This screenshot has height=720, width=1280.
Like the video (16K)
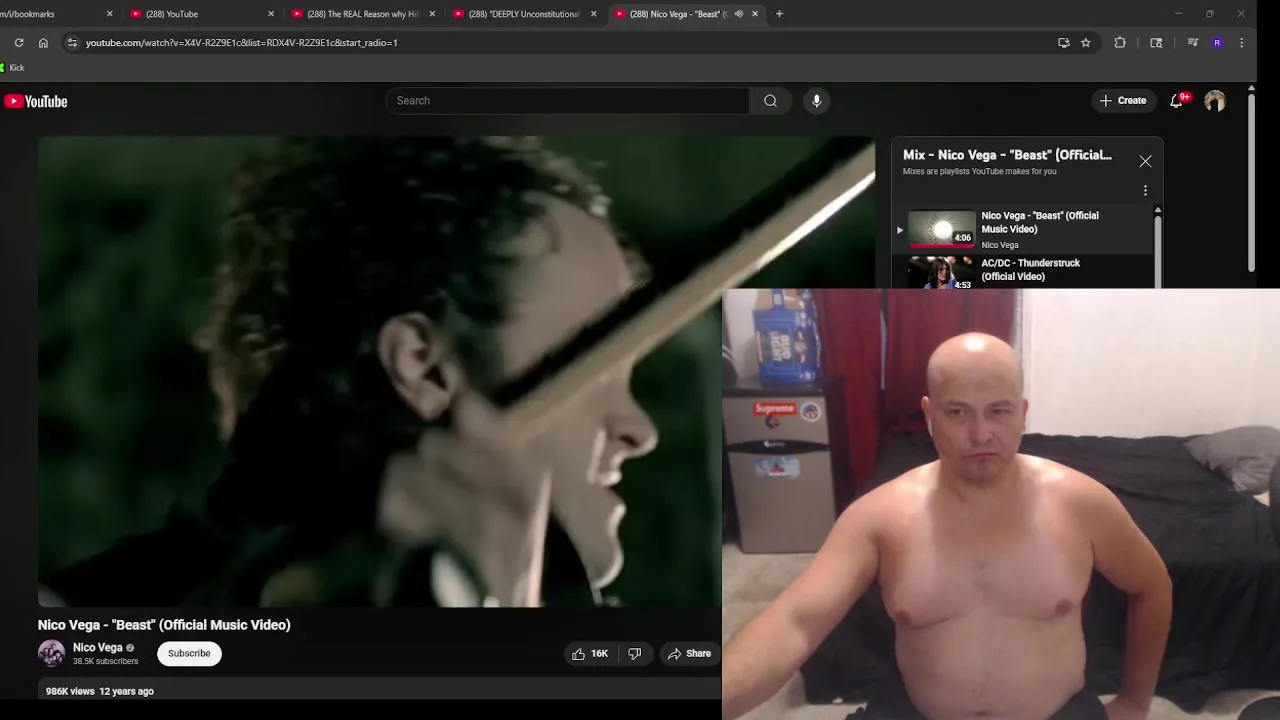click(x=590, y=654)
